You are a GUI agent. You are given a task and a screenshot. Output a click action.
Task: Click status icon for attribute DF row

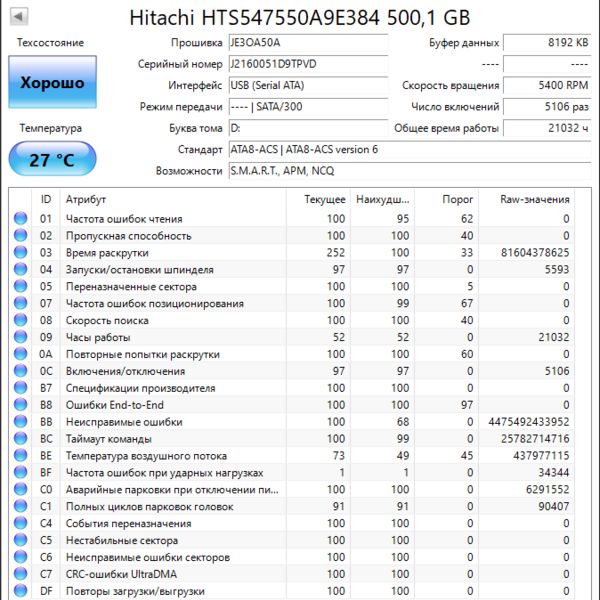point(21,591)
